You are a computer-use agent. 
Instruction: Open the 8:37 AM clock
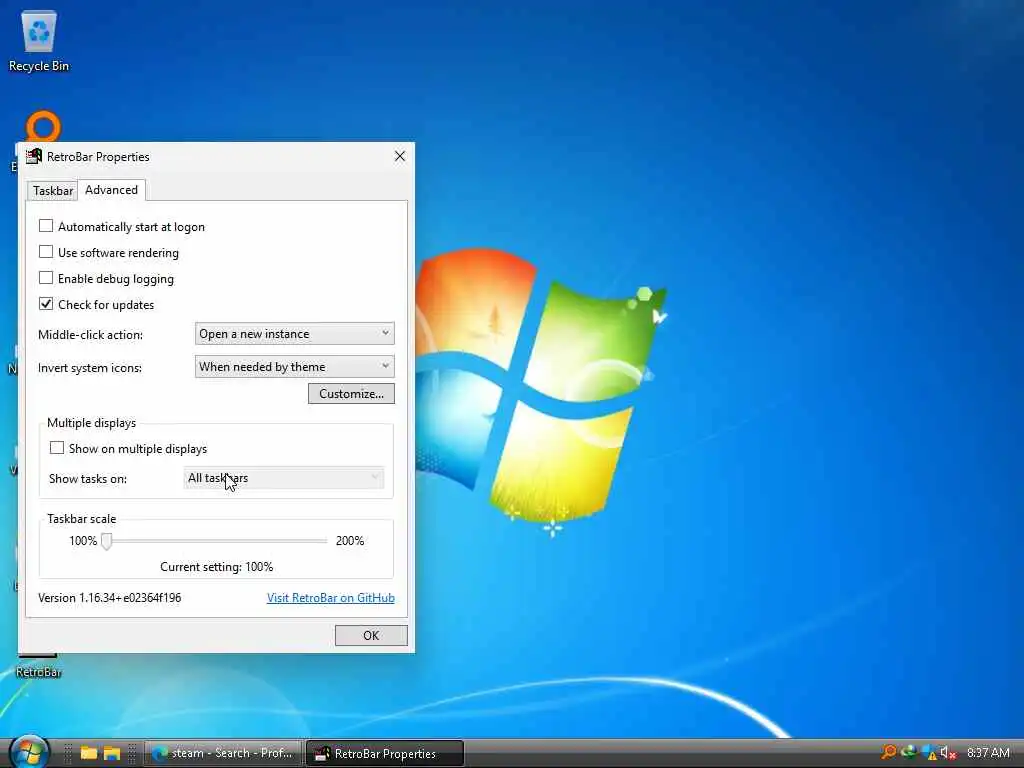pyautogui.click(x=988, y=753)
